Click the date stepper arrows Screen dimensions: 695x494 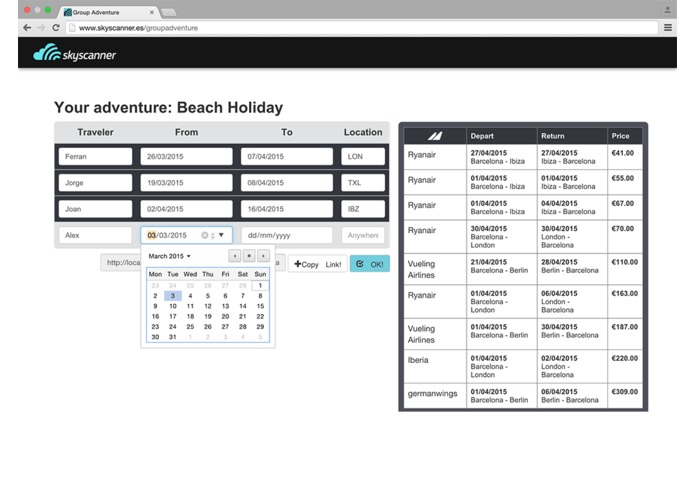[x=213, y=235]
